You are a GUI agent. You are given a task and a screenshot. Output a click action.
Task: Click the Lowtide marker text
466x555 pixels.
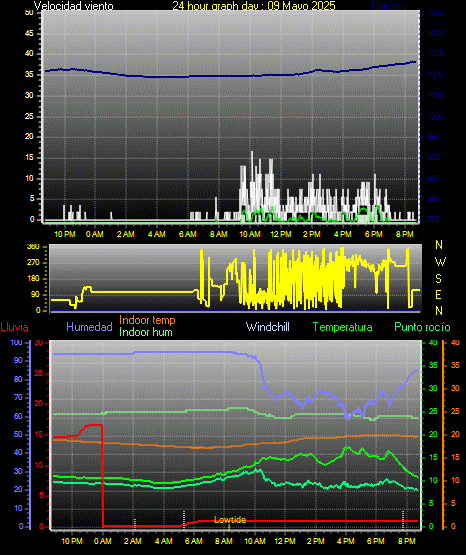point(230,520)
